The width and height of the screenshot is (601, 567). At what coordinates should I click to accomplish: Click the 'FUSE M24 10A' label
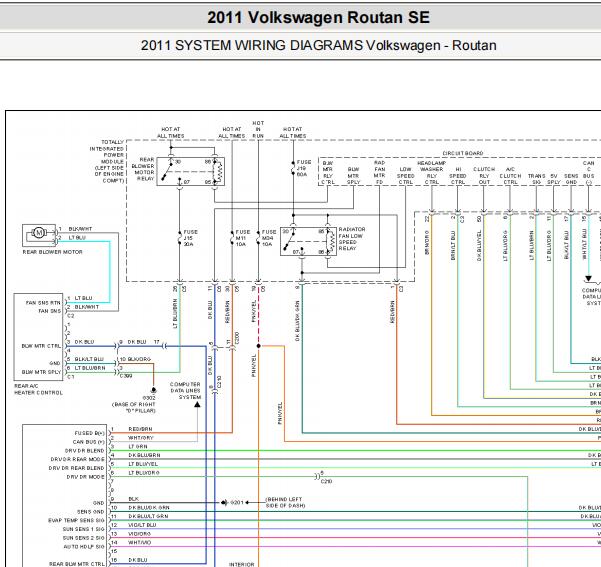269,238
